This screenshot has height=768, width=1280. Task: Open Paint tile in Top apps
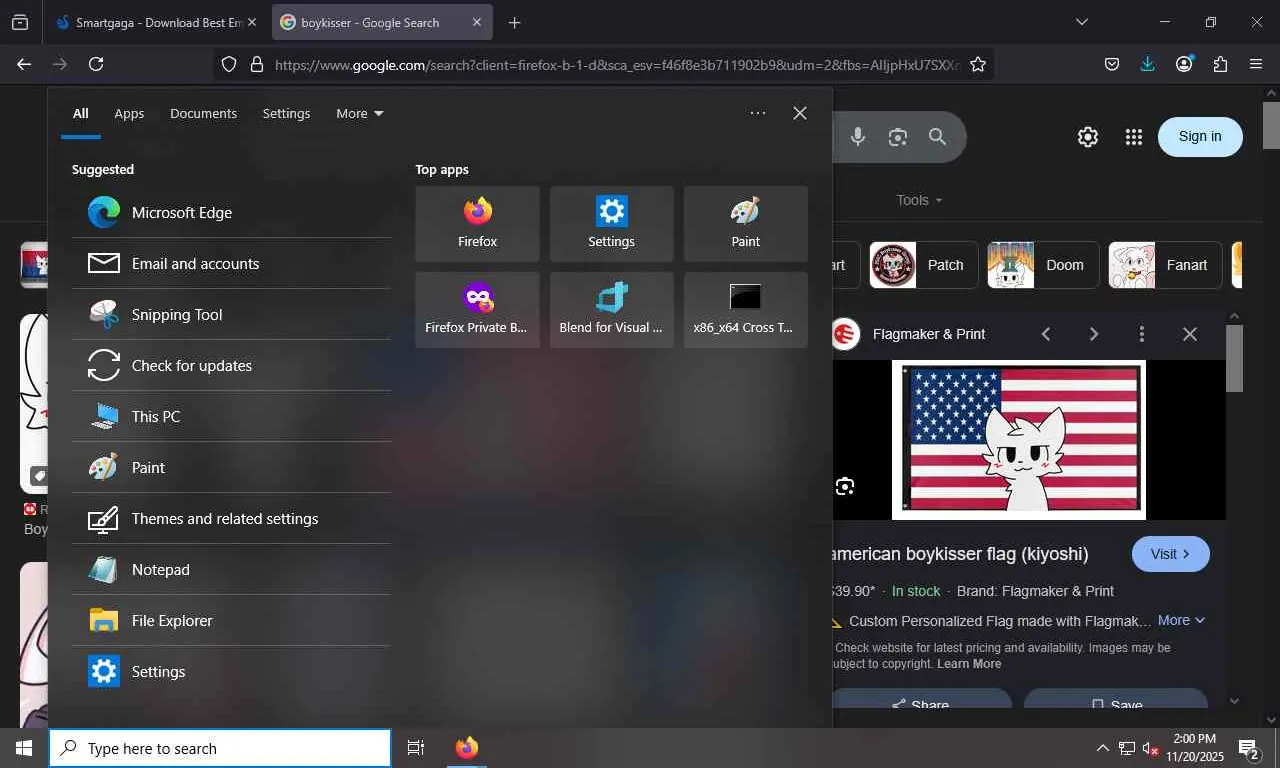[x=746, y=224]
